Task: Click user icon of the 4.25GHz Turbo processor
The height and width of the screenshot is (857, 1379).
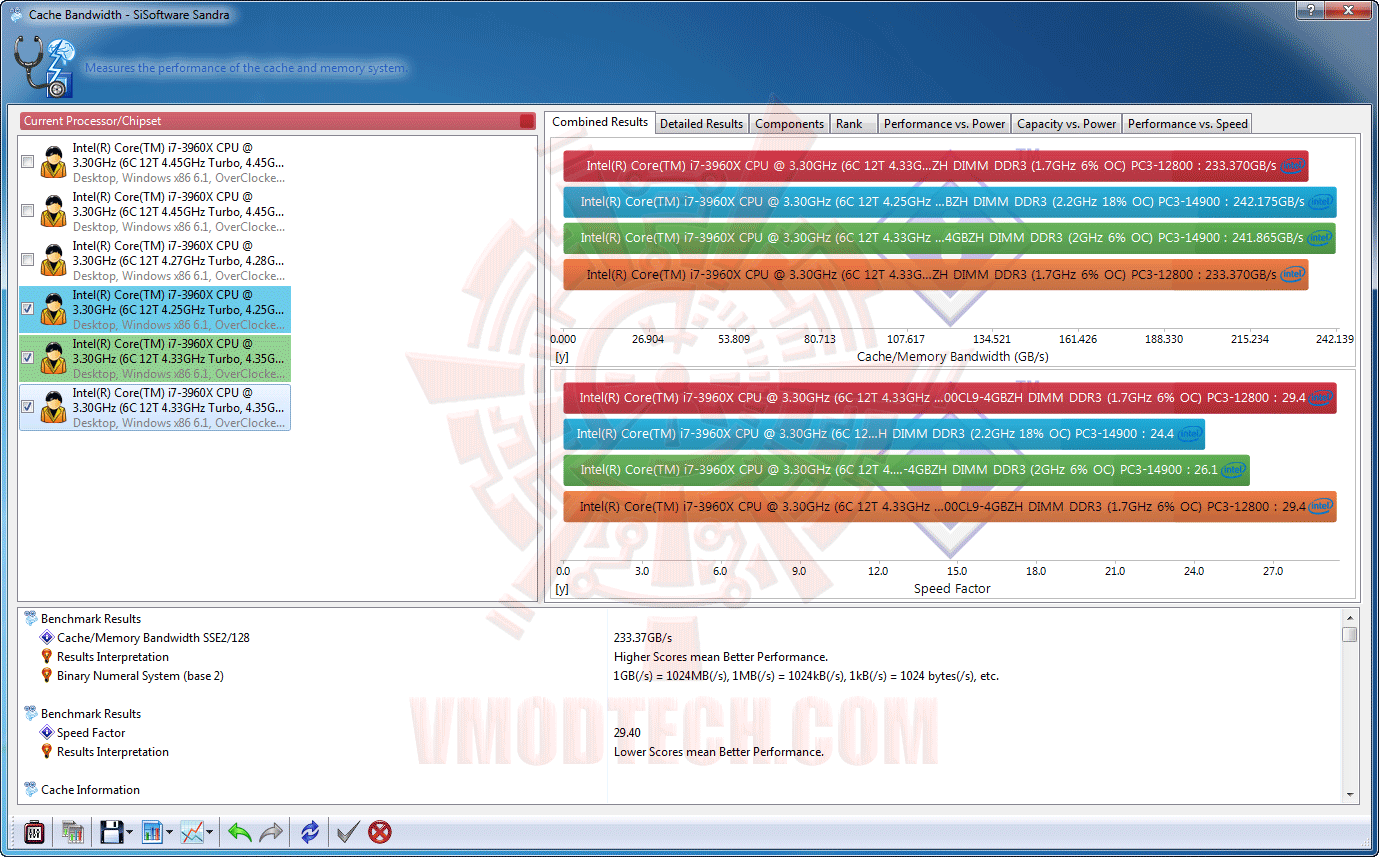Action: point(54,309)
